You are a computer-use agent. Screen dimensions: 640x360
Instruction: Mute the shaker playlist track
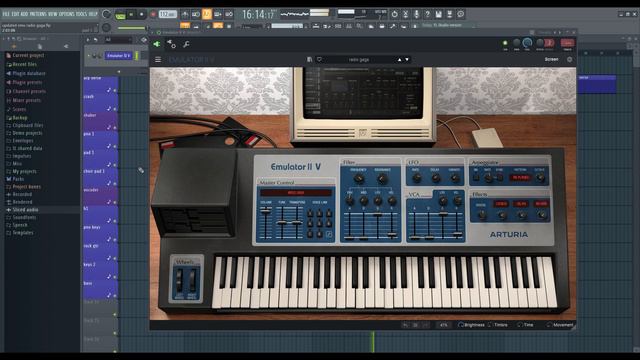click(x=115, y=128)
